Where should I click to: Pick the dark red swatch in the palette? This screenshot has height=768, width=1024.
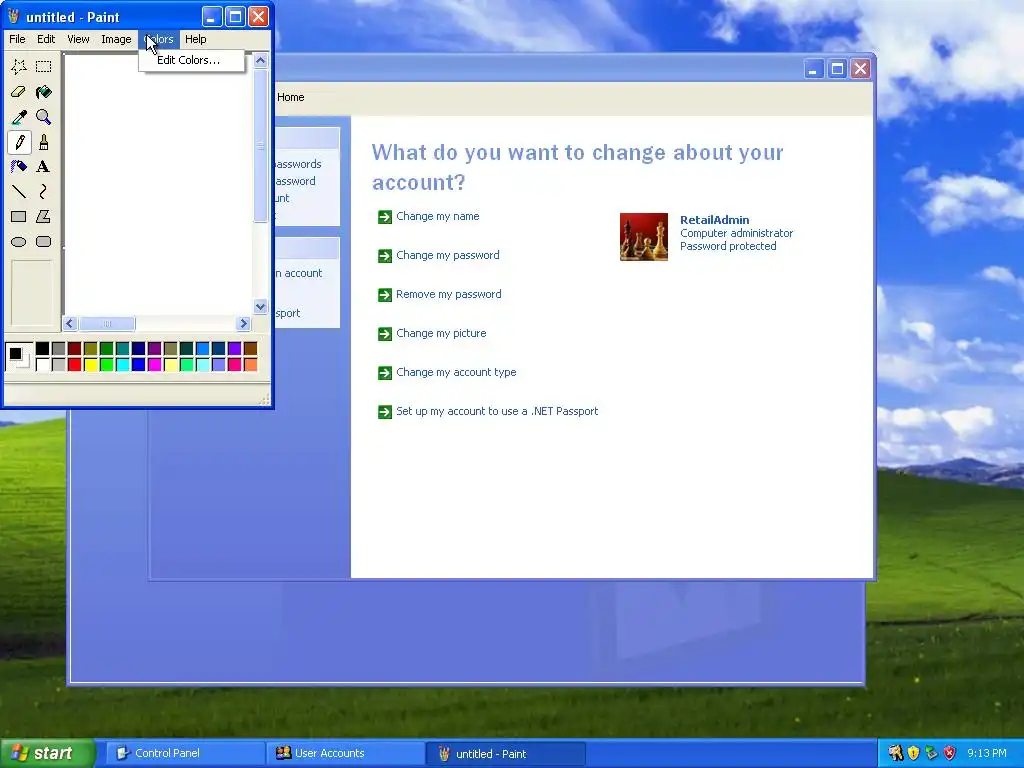[74, 349]
